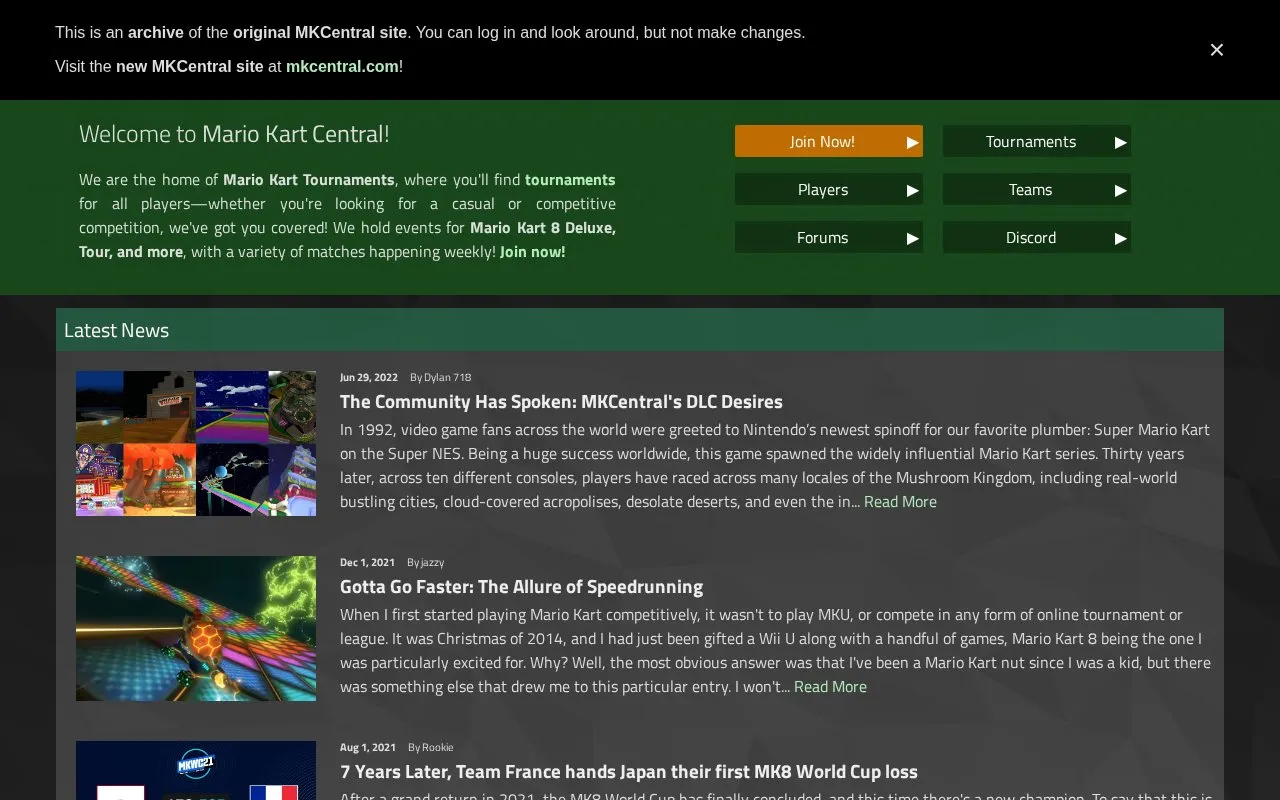Click the 'Aug 1, 2021' article date
1280x800 pixels.
[x=367, y=747]
